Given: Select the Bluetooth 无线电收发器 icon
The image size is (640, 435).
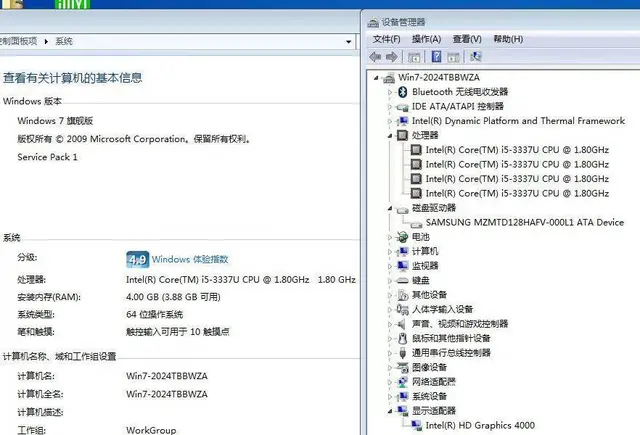Looking at the screenshot, I should [402, 92].
